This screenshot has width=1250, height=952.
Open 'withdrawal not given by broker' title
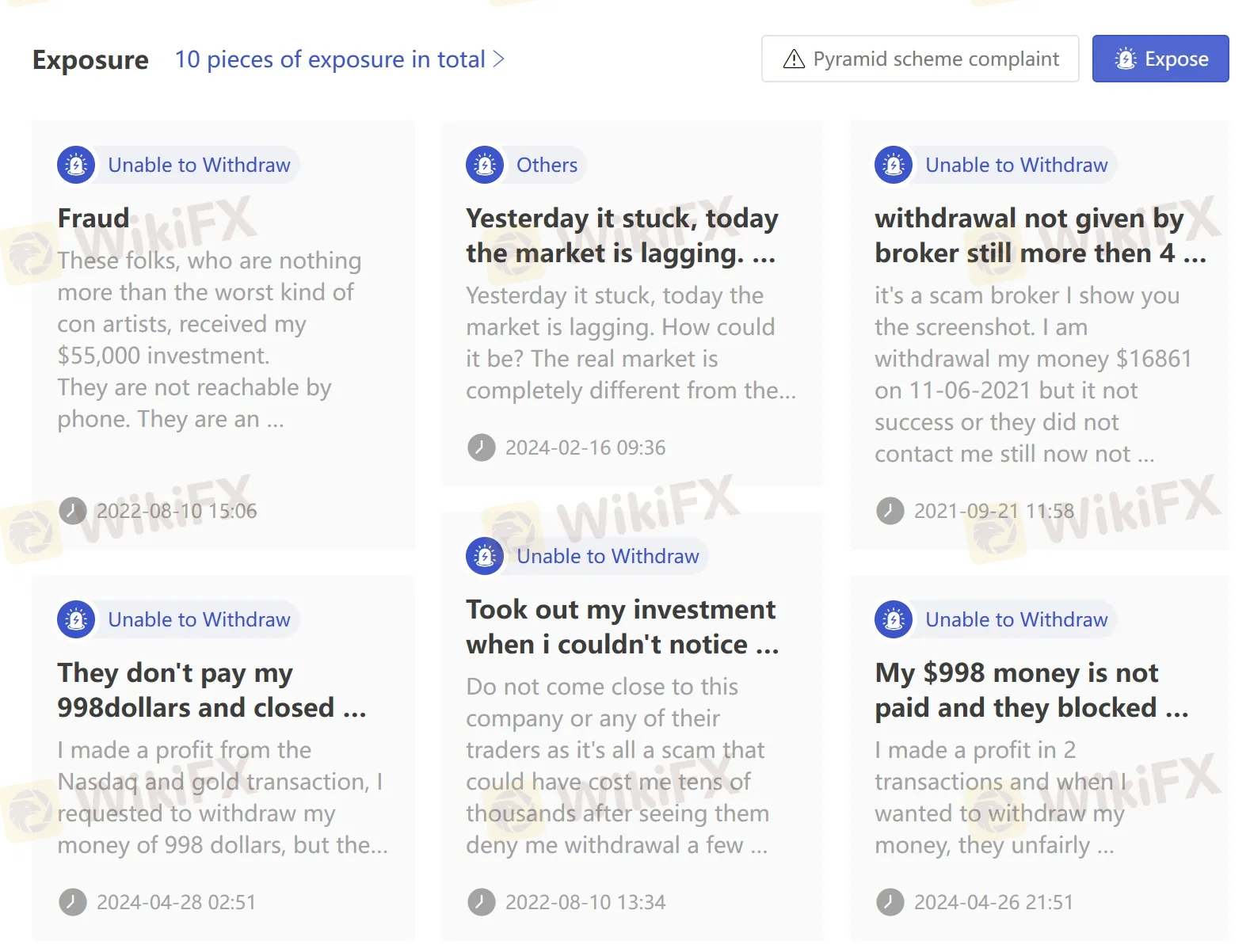pos(1039,235)
